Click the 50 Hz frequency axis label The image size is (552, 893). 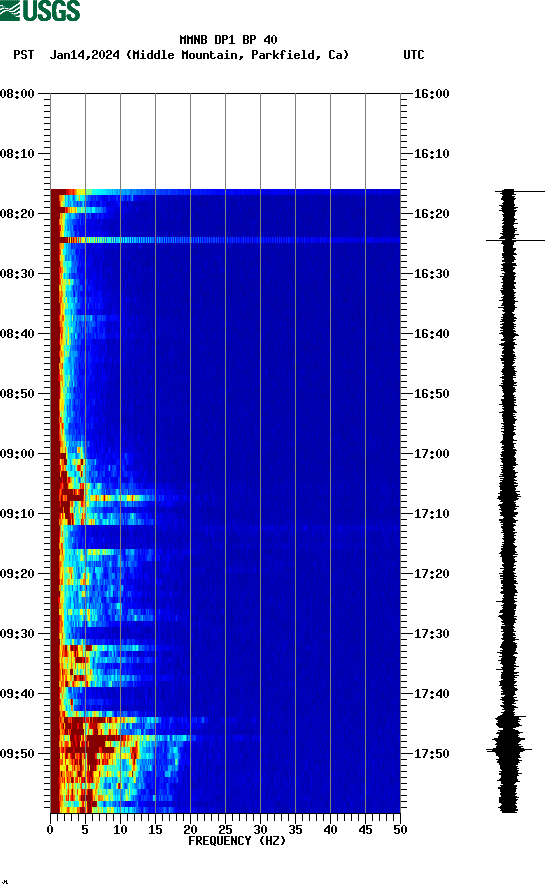pyautogui.click(x=400, y=830)
